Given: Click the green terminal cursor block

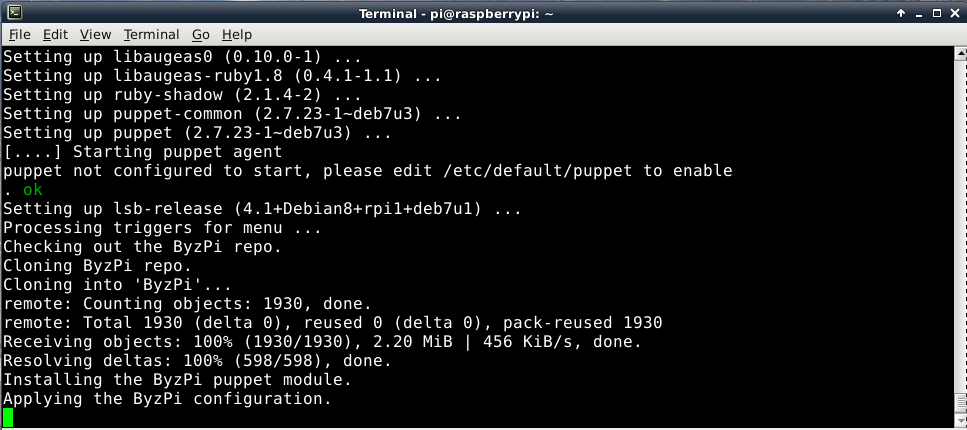Looking at the screenshot, I should [9, 418].
